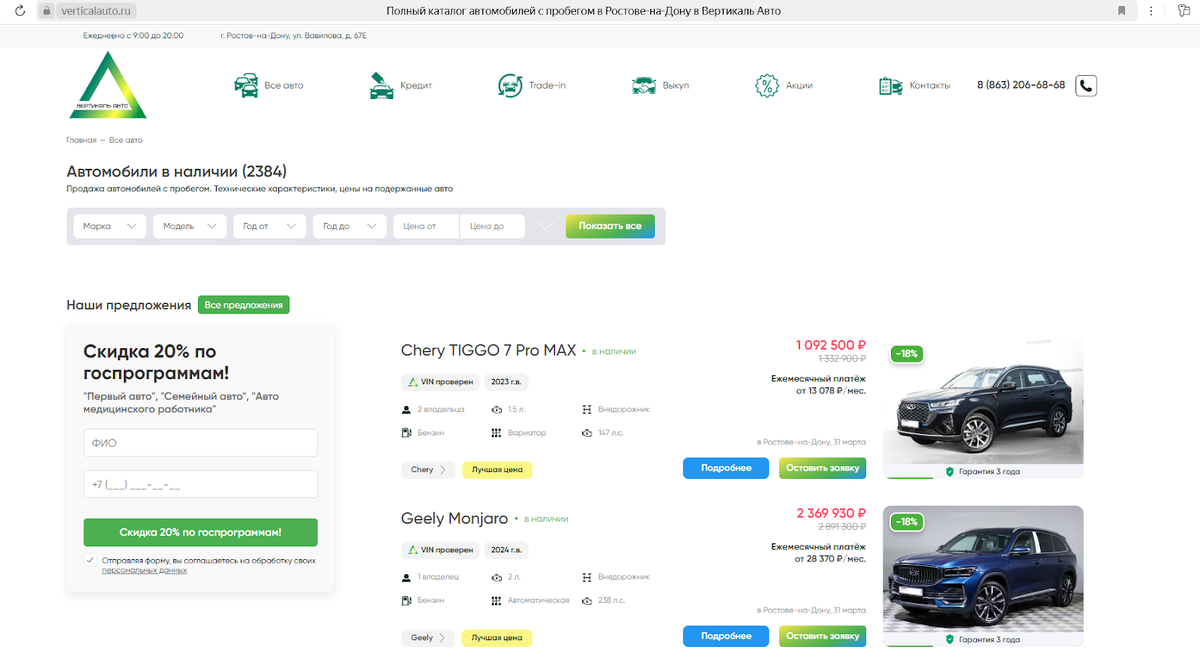Click the Цена от price field
This screenshot has height=659, width=1200.
[x=426, y=227]
